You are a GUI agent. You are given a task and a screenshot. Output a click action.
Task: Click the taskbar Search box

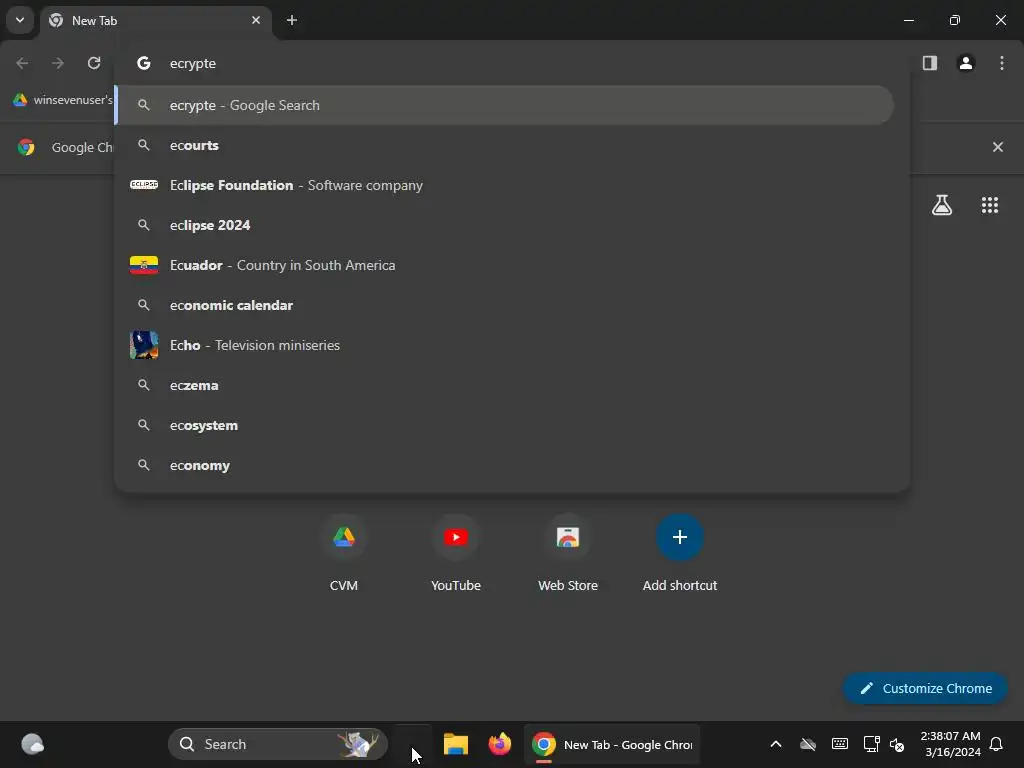click(278, 744)
